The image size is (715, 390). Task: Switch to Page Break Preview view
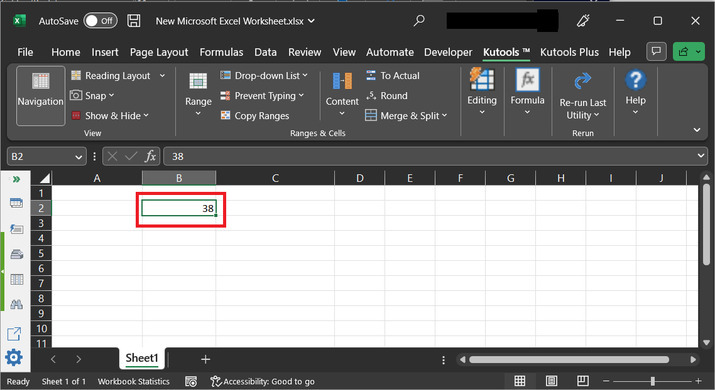tap(582, 381)
